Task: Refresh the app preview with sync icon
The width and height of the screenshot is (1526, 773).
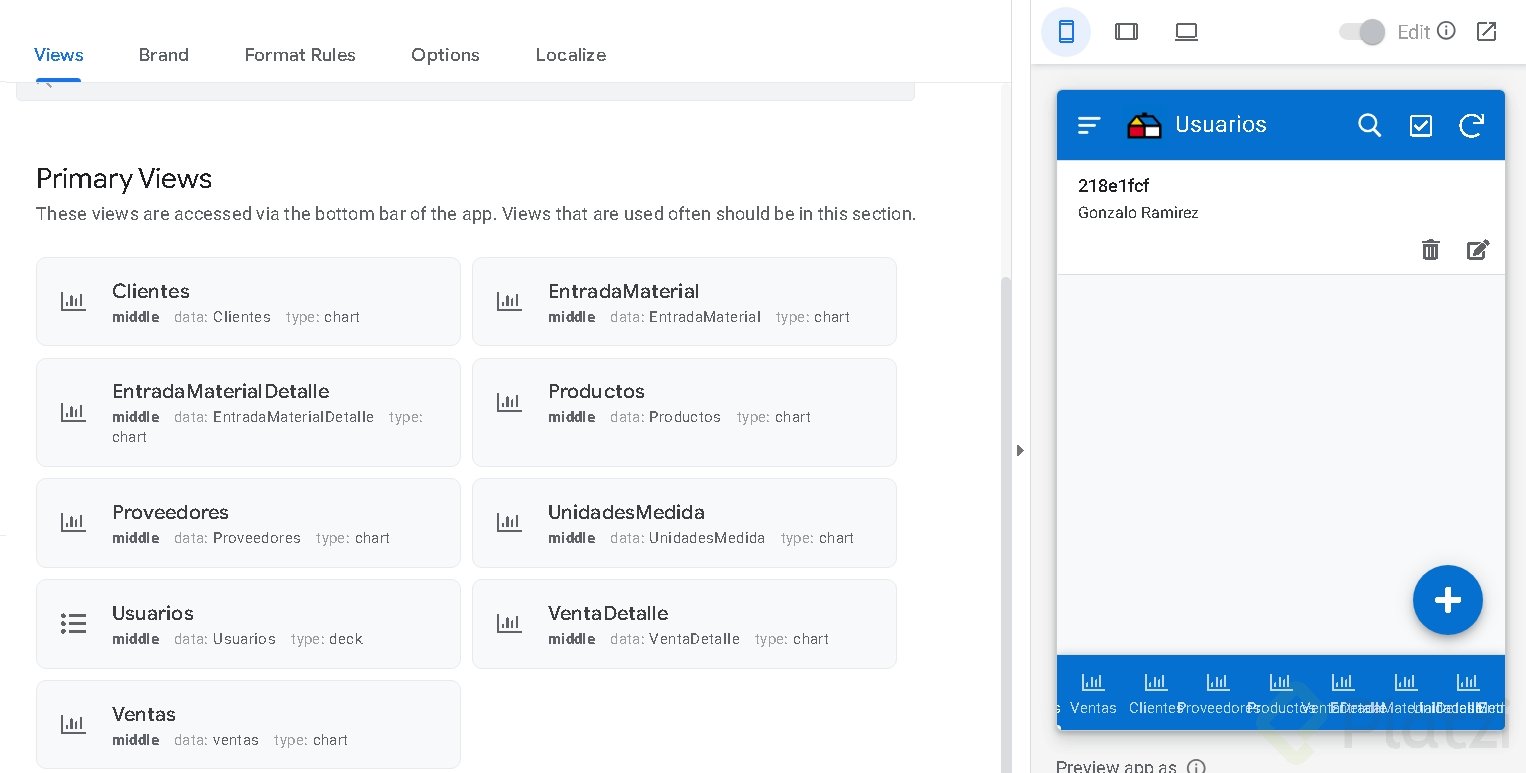Action: tap(1471, 125)
